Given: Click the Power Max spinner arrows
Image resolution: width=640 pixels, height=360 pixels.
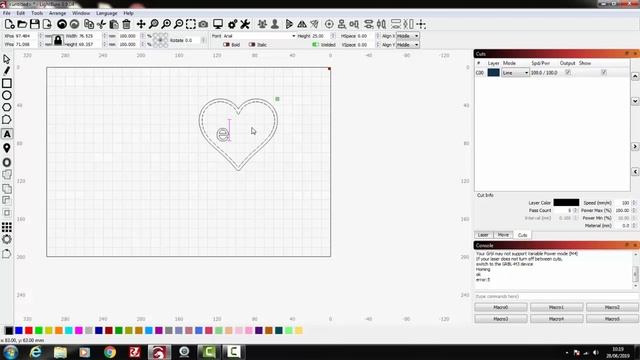Looking at the screenshot, I should tap(634, 210).
